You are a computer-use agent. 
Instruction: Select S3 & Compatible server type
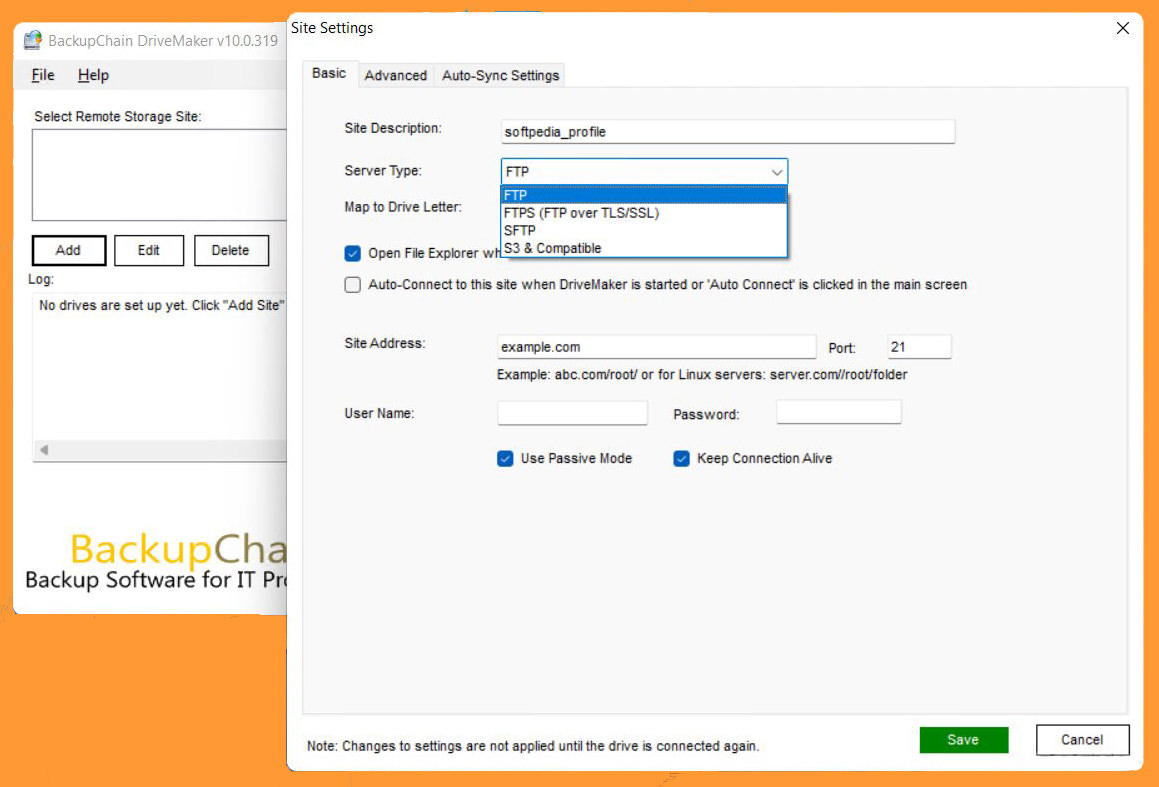coord(644,248)
